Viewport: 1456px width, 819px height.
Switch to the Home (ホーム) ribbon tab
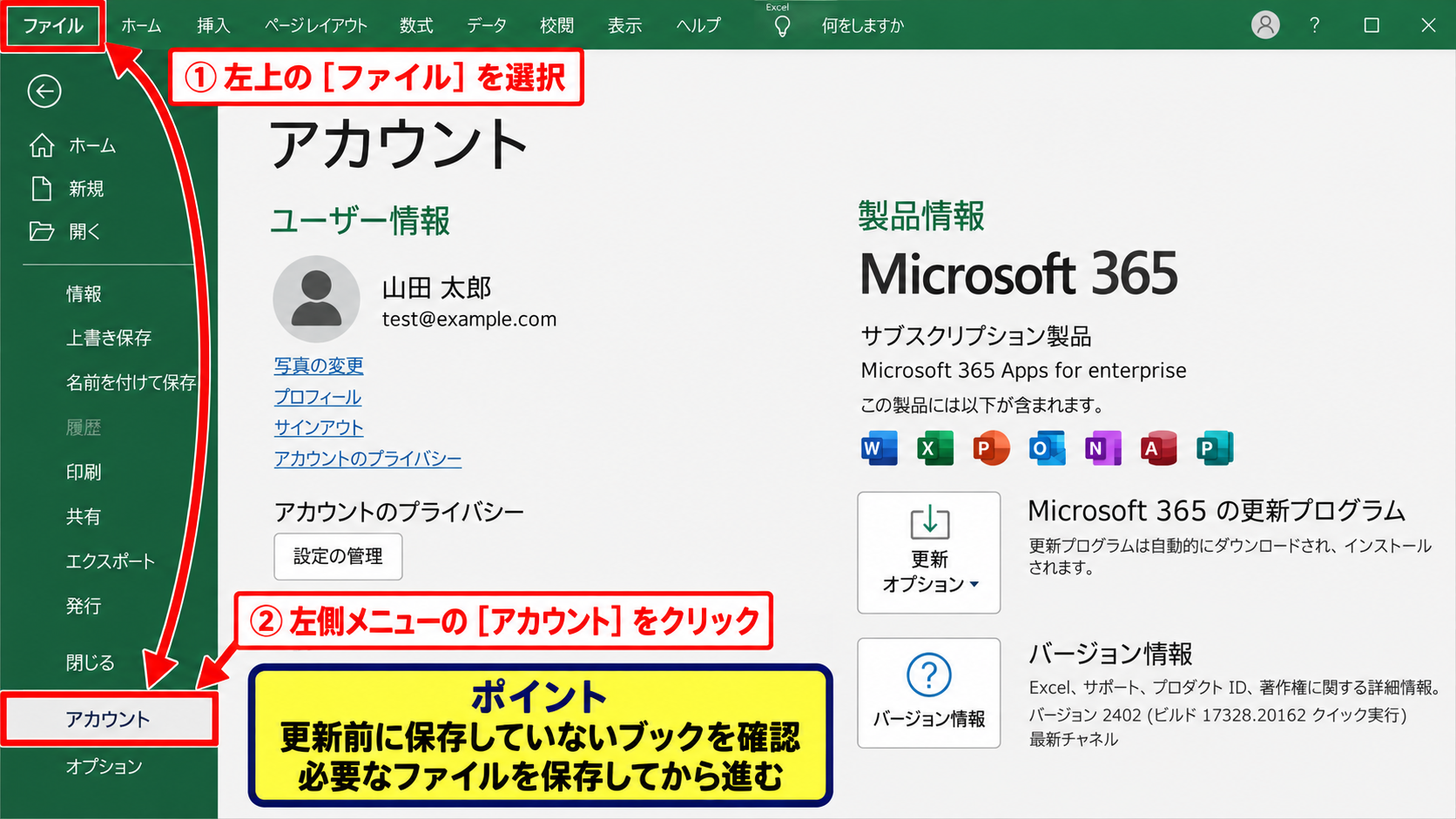141,26
